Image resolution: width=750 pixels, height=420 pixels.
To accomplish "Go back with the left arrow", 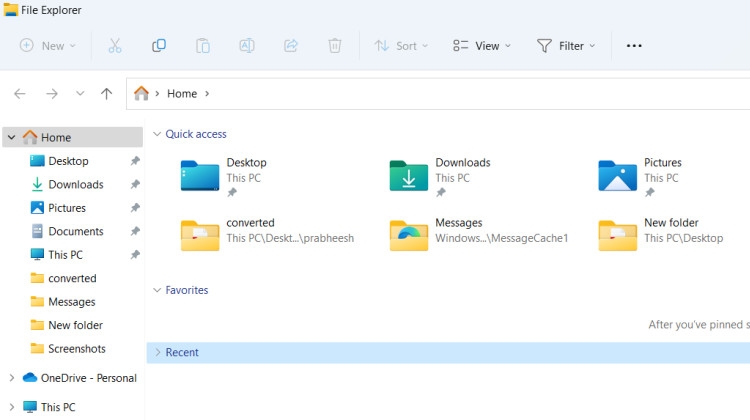I will pyautogui.click(x=20, y=94).
